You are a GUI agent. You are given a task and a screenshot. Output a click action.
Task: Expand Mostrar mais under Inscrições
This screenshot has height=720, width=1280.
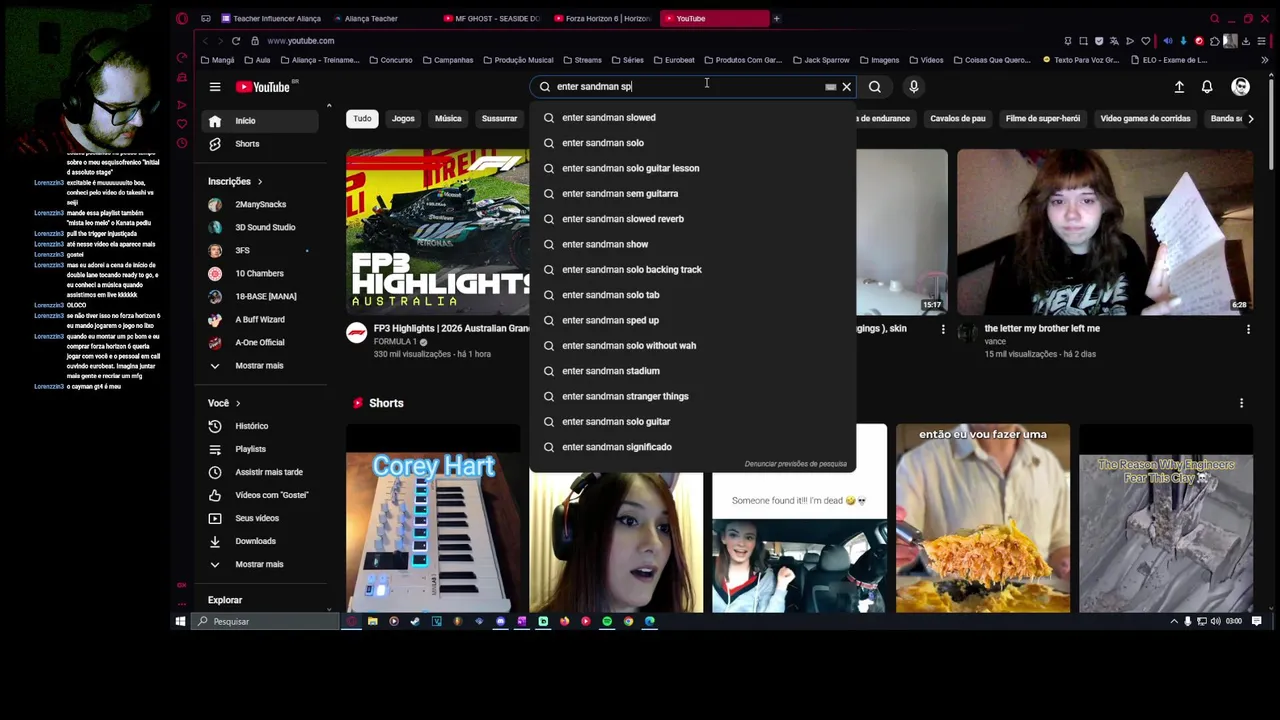click(x=262, y=365)
